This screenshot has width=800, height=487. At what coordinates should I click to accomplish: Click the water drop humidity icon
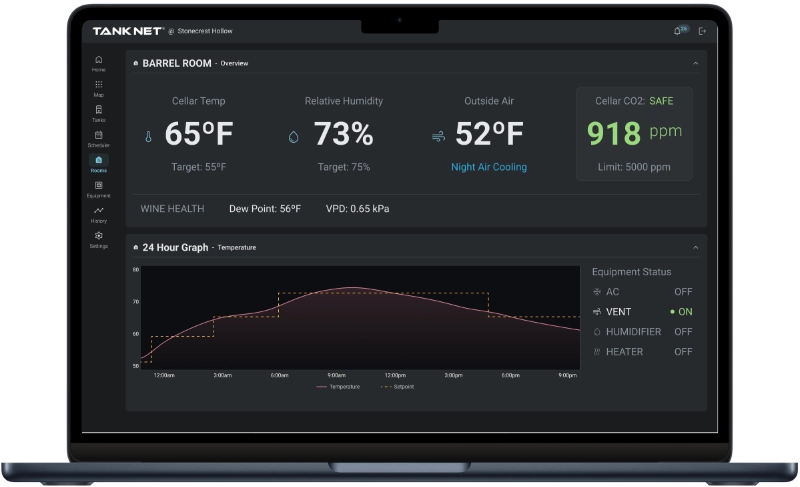click(293, 137)
